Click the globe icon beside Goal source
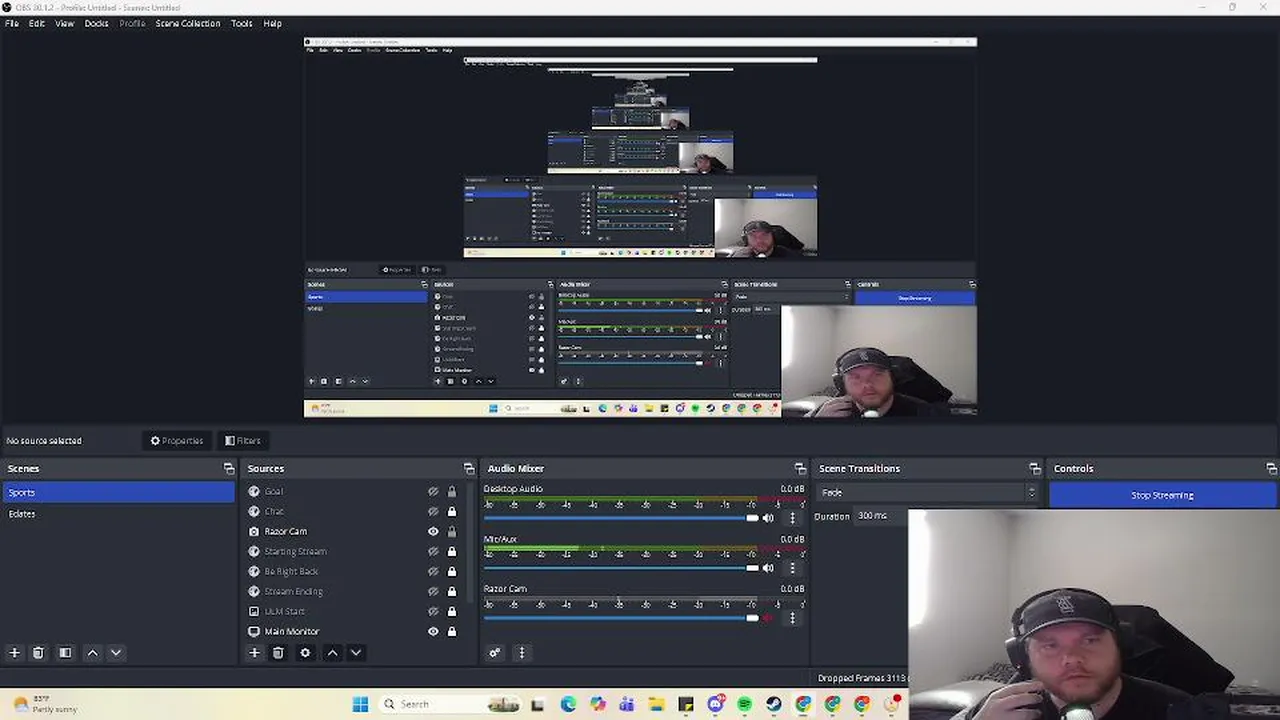The height and width of the screenshot is (720, 1280). click(254, 491)
